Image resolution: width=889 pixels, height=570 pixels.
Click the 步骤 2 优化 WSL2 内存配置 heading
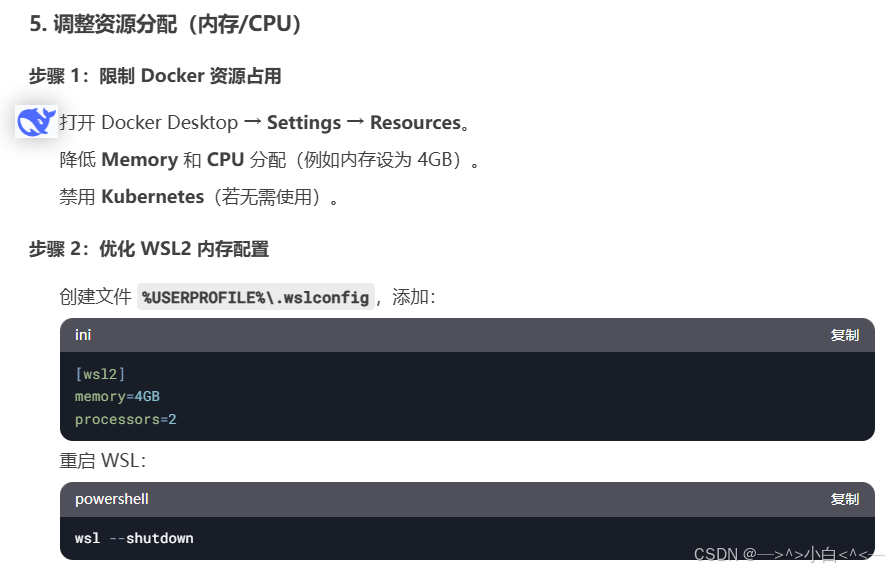click(149, 248)
